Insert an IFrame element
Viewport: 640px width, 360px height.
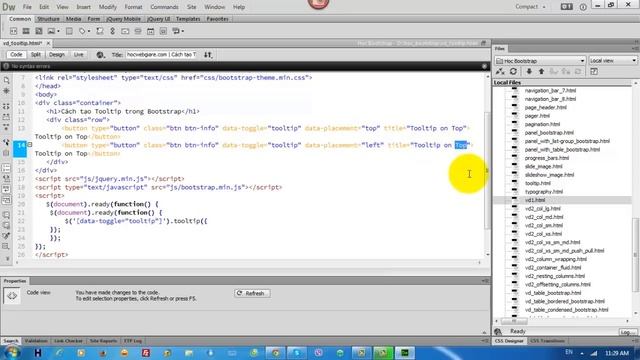tap(163, 31)
